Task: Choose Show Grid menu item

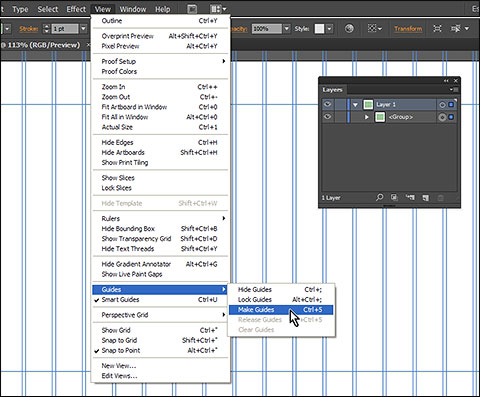Action: (x=159, y=330)
